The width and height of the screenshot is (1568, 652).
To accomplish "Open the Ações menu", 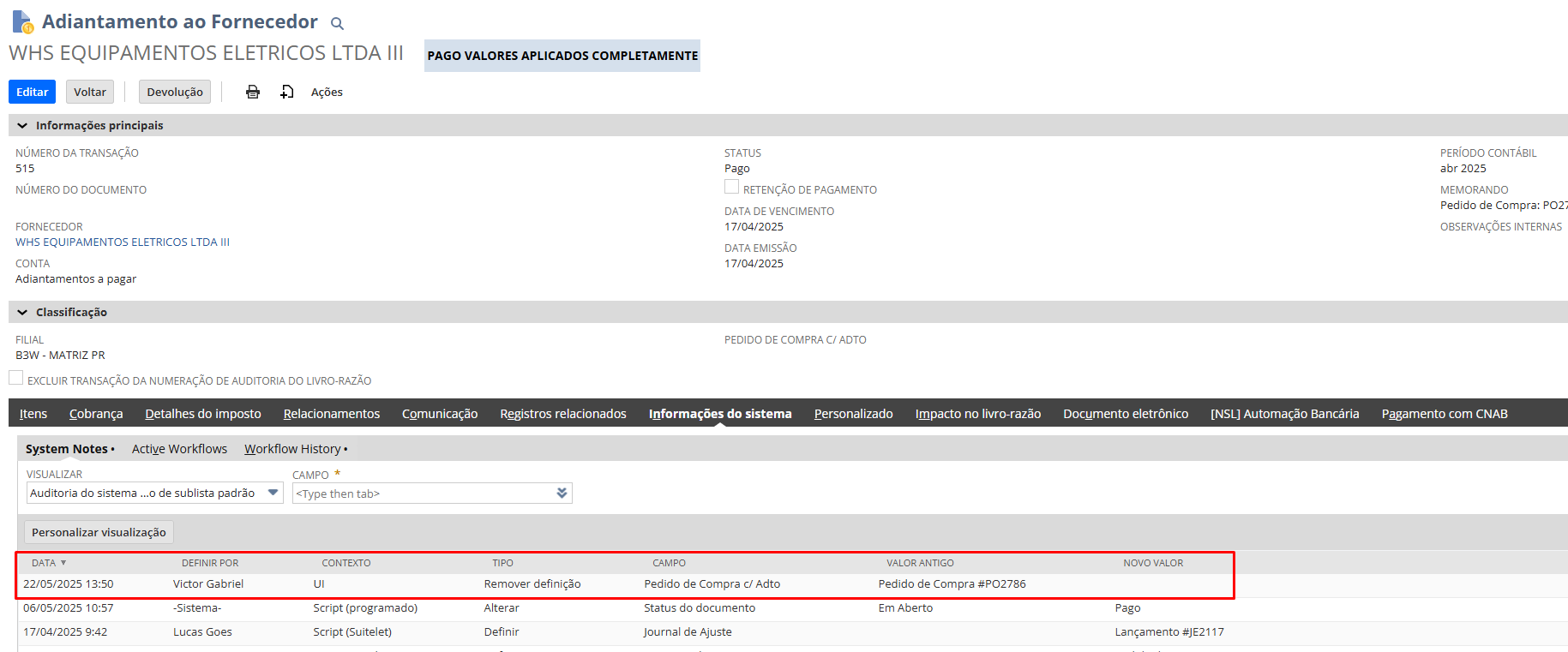I will pyautogui.click(x=327, y=93).
